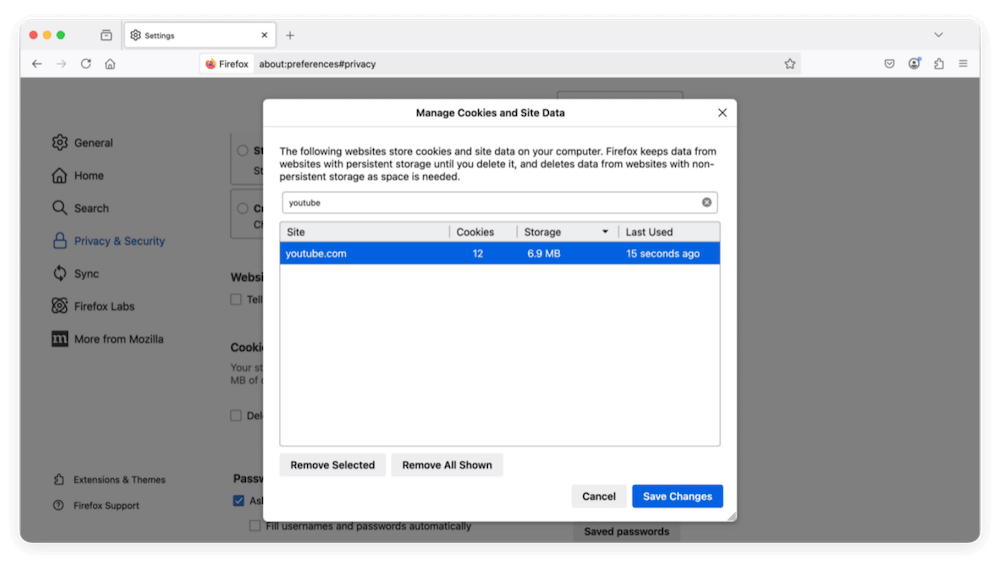
Task: Click the 15 seconds ago cell
Action: point(663,253)
